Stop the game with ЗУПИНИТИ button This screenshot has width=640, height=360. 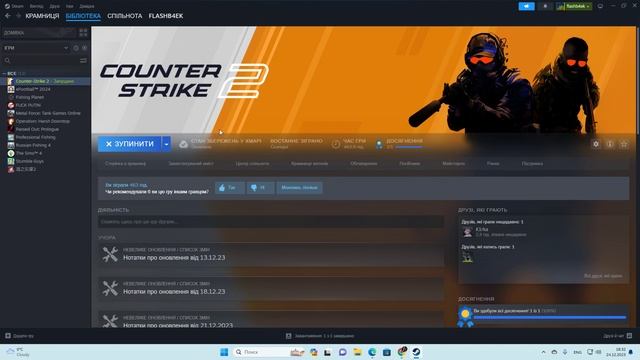(130, 144)
